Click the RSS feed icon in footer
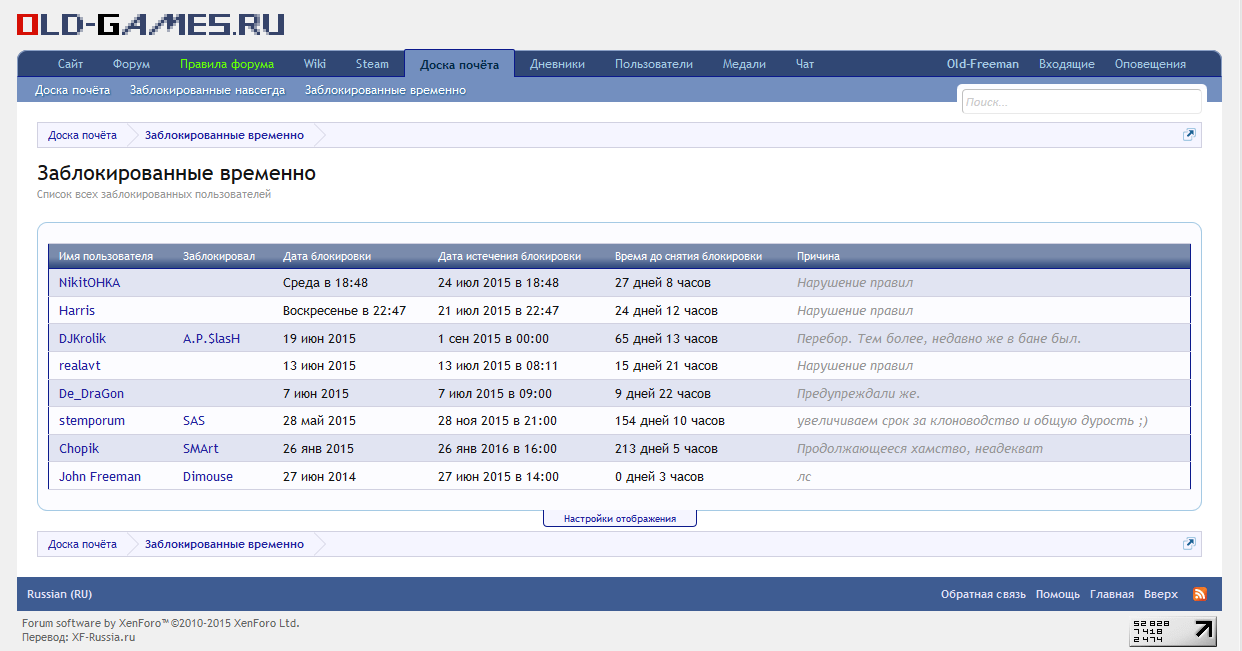The image size is (1242, 651). pos(1200,594)
